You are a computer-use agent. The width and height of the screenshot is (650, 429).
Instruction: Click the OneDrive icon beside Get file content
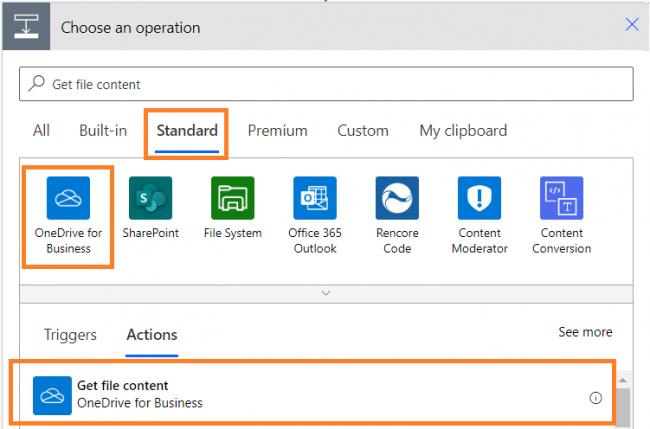click(x=52, y=395)
